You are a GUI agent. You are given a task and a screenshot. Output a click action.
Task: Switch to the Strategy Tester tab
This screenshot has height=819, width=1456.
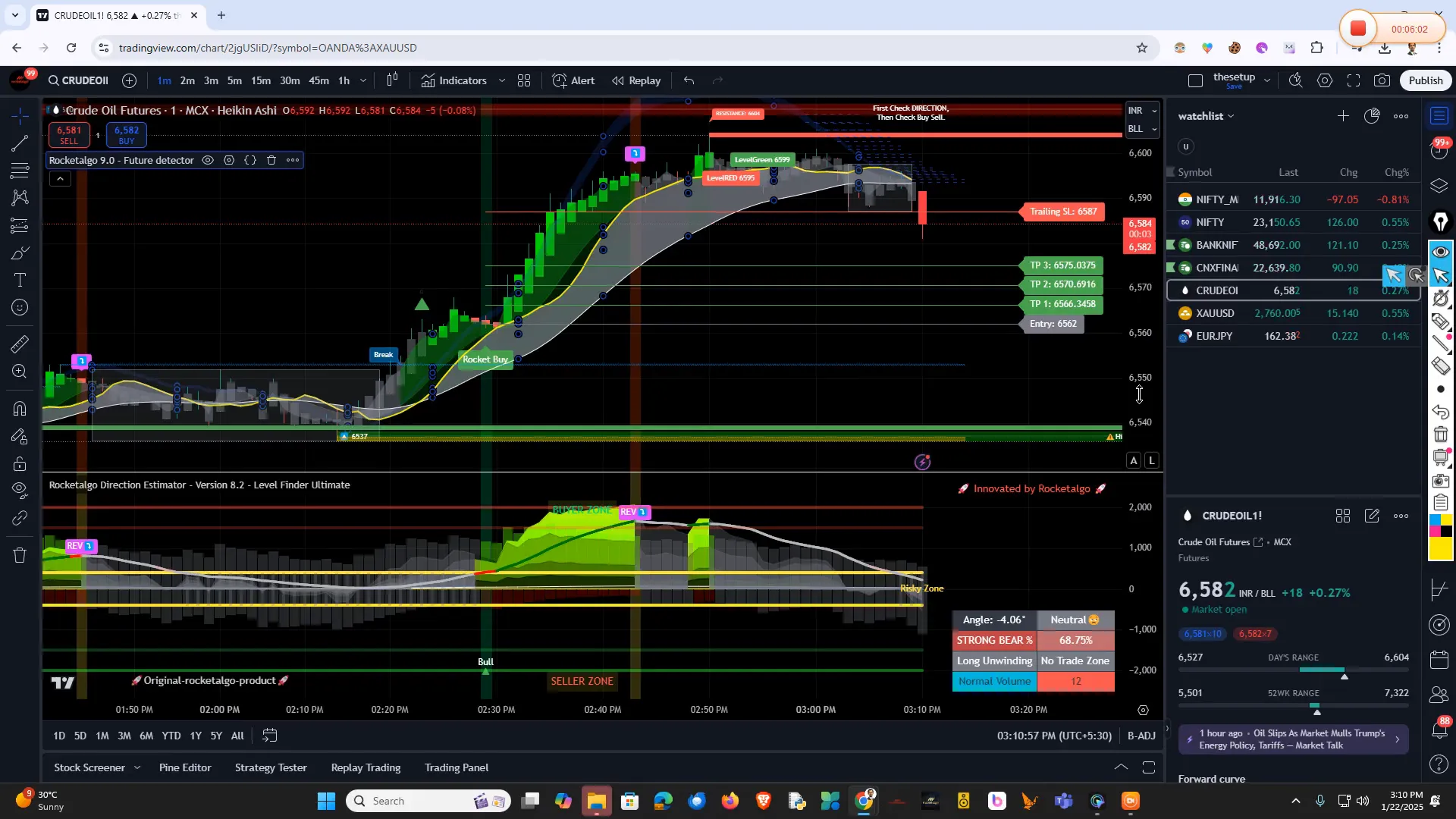tap(271, 767)
